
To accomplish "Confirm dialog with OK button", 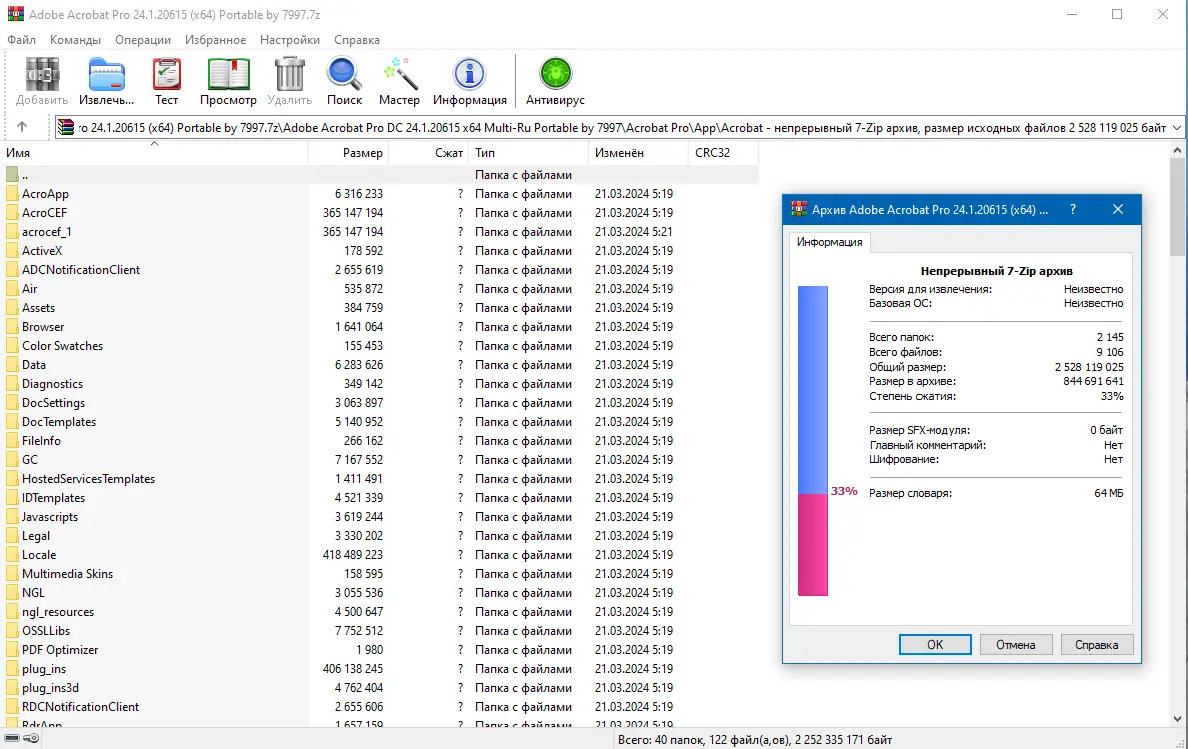I will point(934,644).
